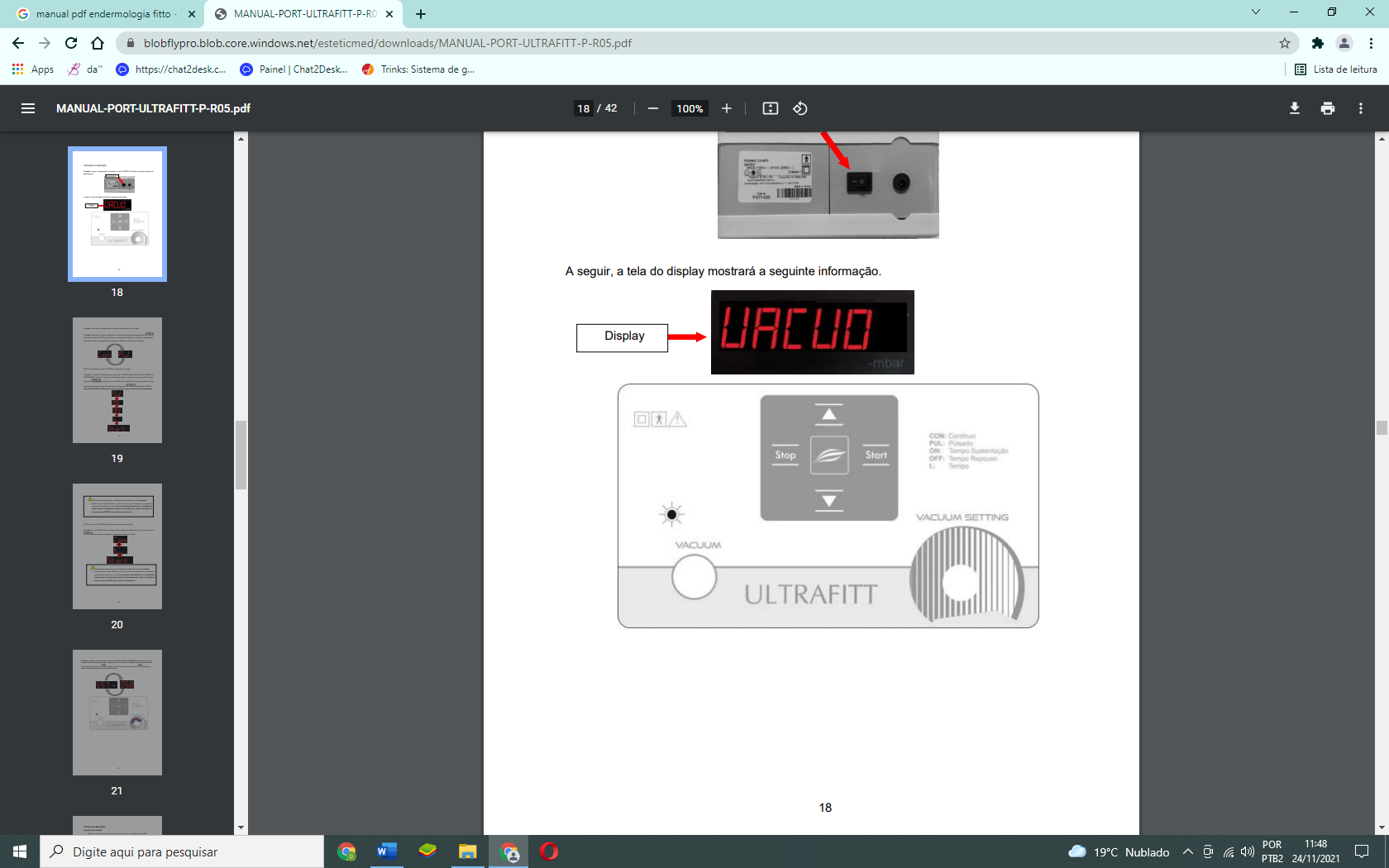Show hidden system tray icons
This screenshot has height=868, width=1389.
point(1188,851)
